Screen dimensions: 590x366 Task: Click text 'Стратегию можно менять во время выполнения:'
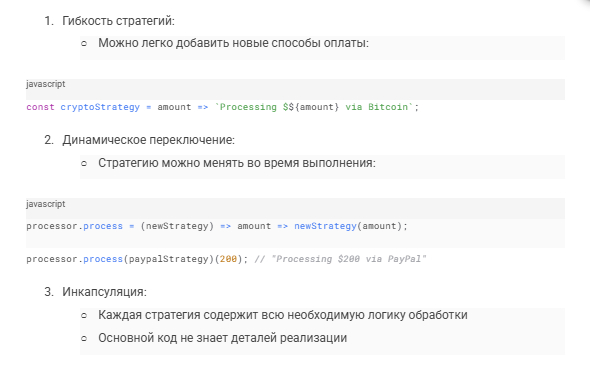237,163
